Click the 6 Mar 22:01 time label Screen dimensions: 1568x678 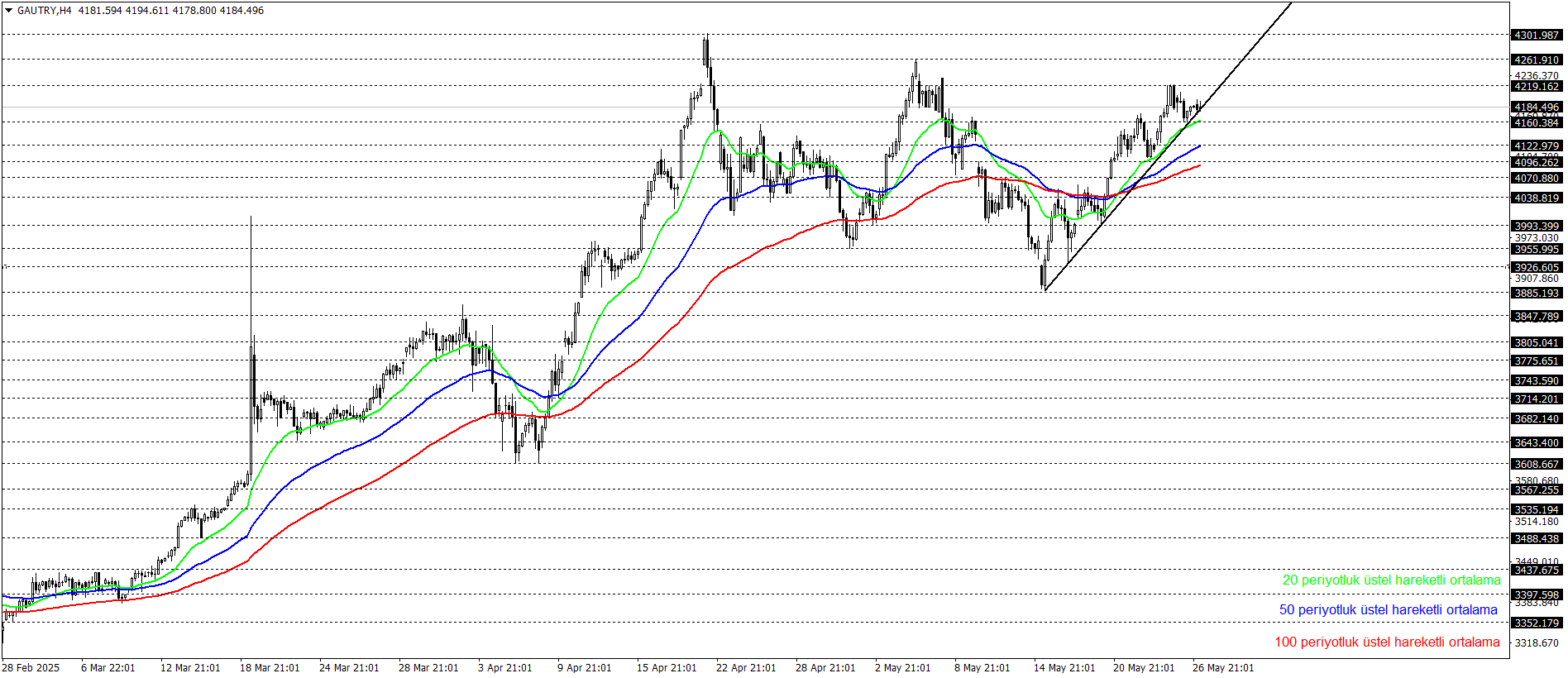point(108,668)
